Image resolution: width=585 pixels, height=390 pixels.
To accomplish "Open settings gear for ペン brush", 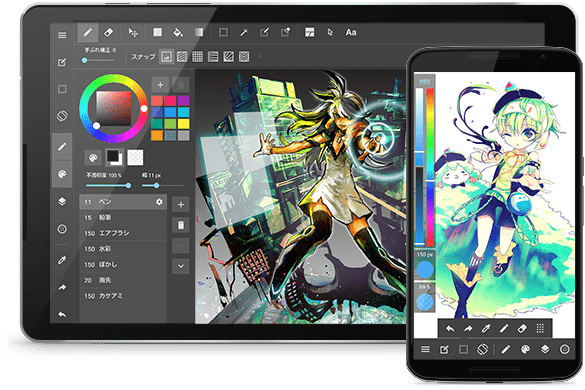I will tap(159, 202).
